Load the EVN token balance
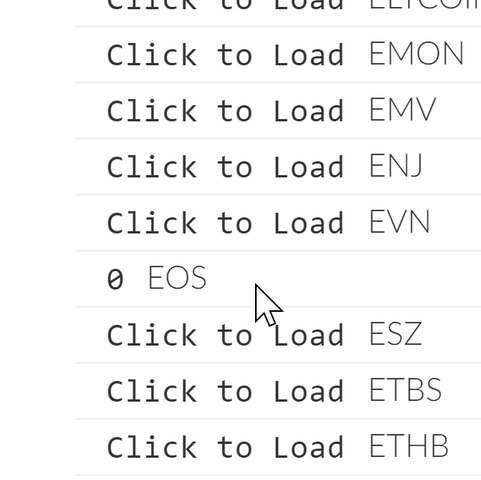481x480 pixels. coord(225,222)
